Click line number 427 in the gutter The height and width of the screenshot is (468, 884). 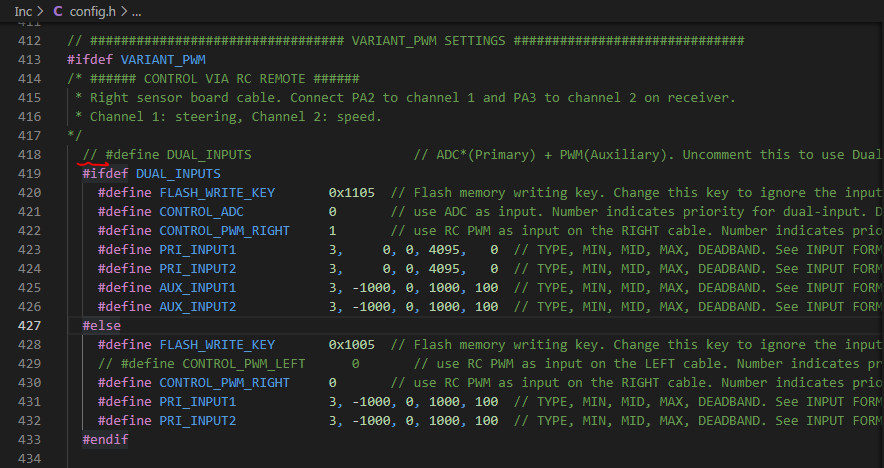pos(30,326)
